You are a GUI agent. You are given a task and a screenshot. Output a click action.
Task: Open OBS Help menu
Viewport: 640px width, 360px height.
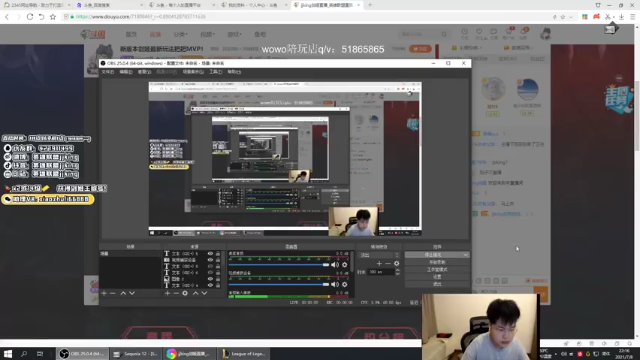tap(234, 72)
